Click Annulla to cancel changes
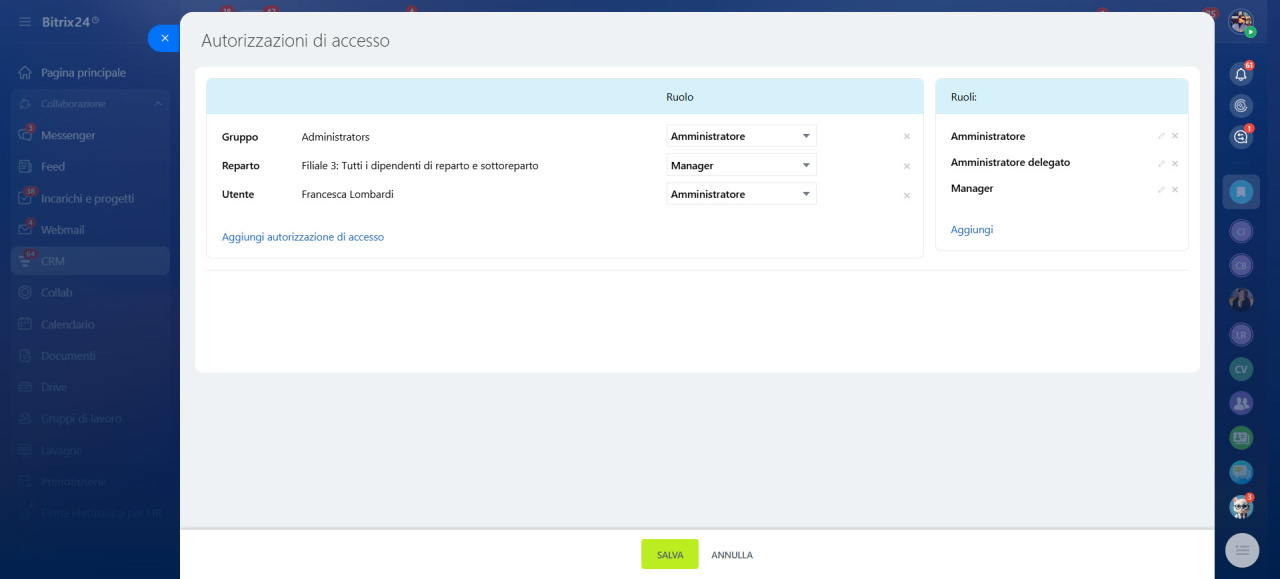The height and width of the screenshot is (579, 1280). tap(732, 555)
